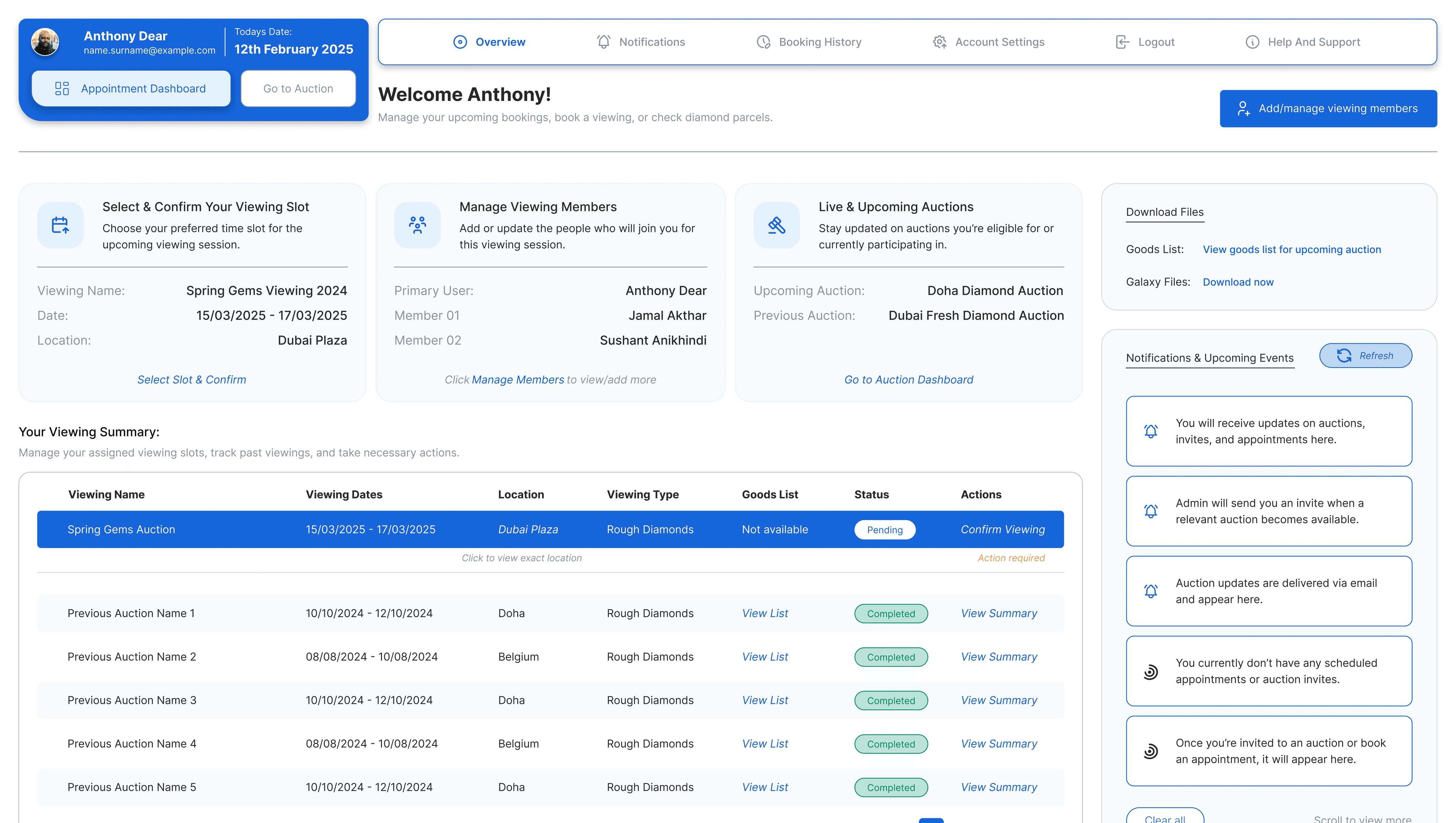
Task: Click the bell icon on first notification
Action: (x=1151, y=431)
